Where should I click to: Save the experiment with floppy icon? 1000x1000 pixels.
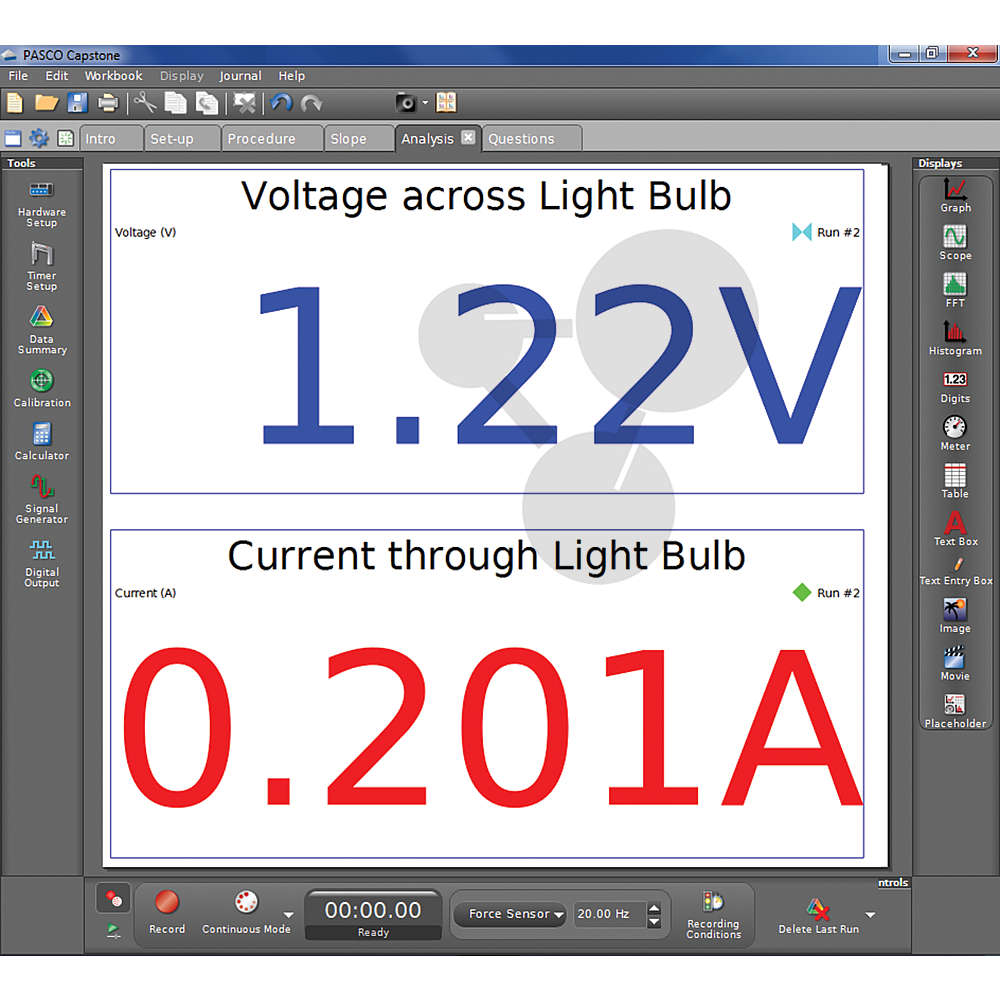coord(77,103)
